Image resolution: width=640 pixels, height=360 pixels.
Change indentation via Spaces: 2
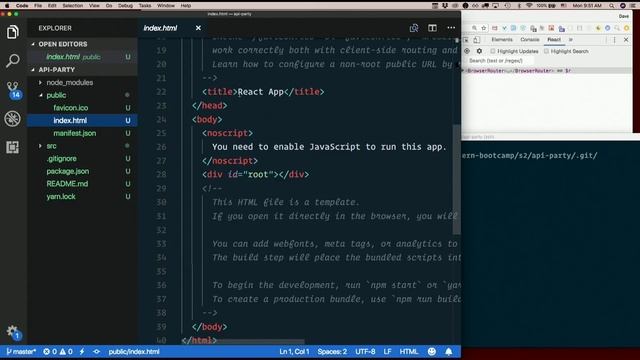pos(332,351)
